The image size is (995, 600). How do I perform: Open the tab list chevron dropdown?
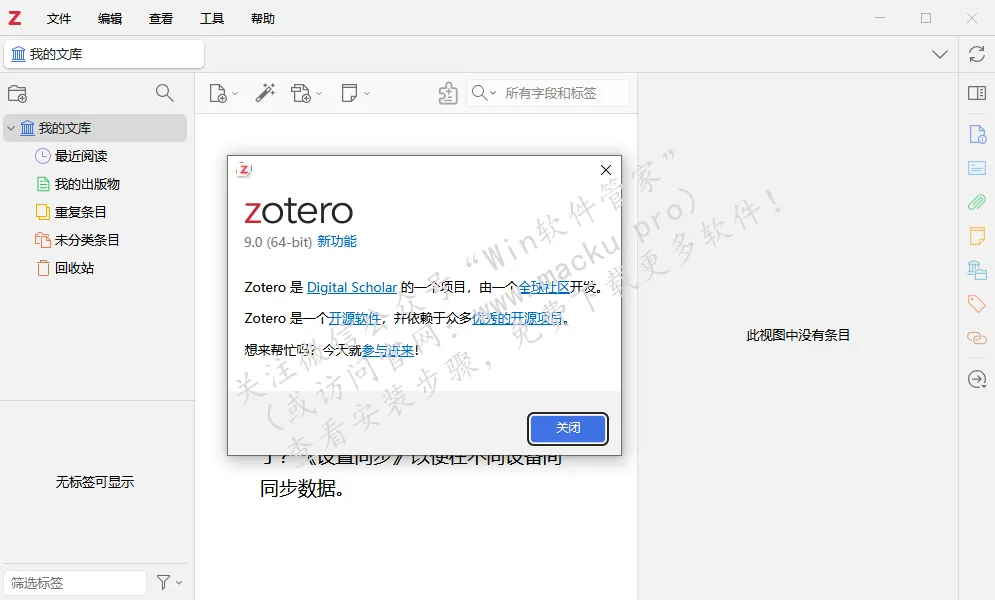tap(940, 55)
